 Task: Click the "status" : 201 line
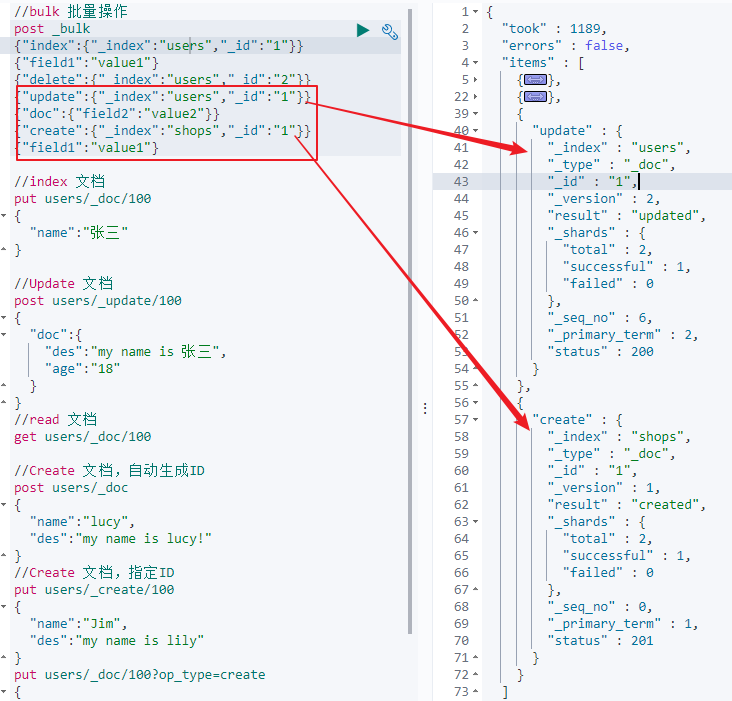coord(600,640)
